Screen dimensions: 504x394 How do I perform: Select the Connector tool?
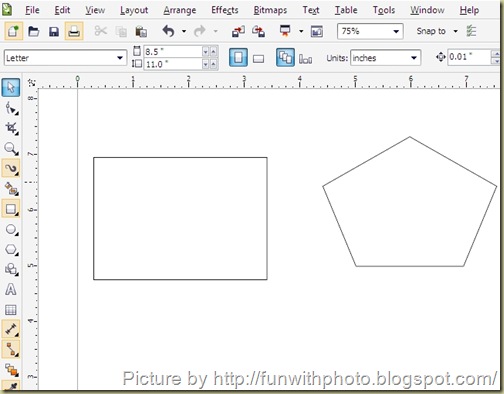point(11,349)
